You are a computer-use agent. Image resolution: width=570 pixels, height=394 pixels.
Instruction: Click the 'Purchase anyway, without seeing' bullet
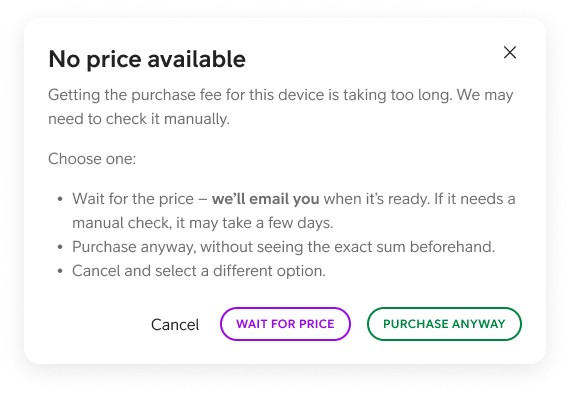coord(284,247)
